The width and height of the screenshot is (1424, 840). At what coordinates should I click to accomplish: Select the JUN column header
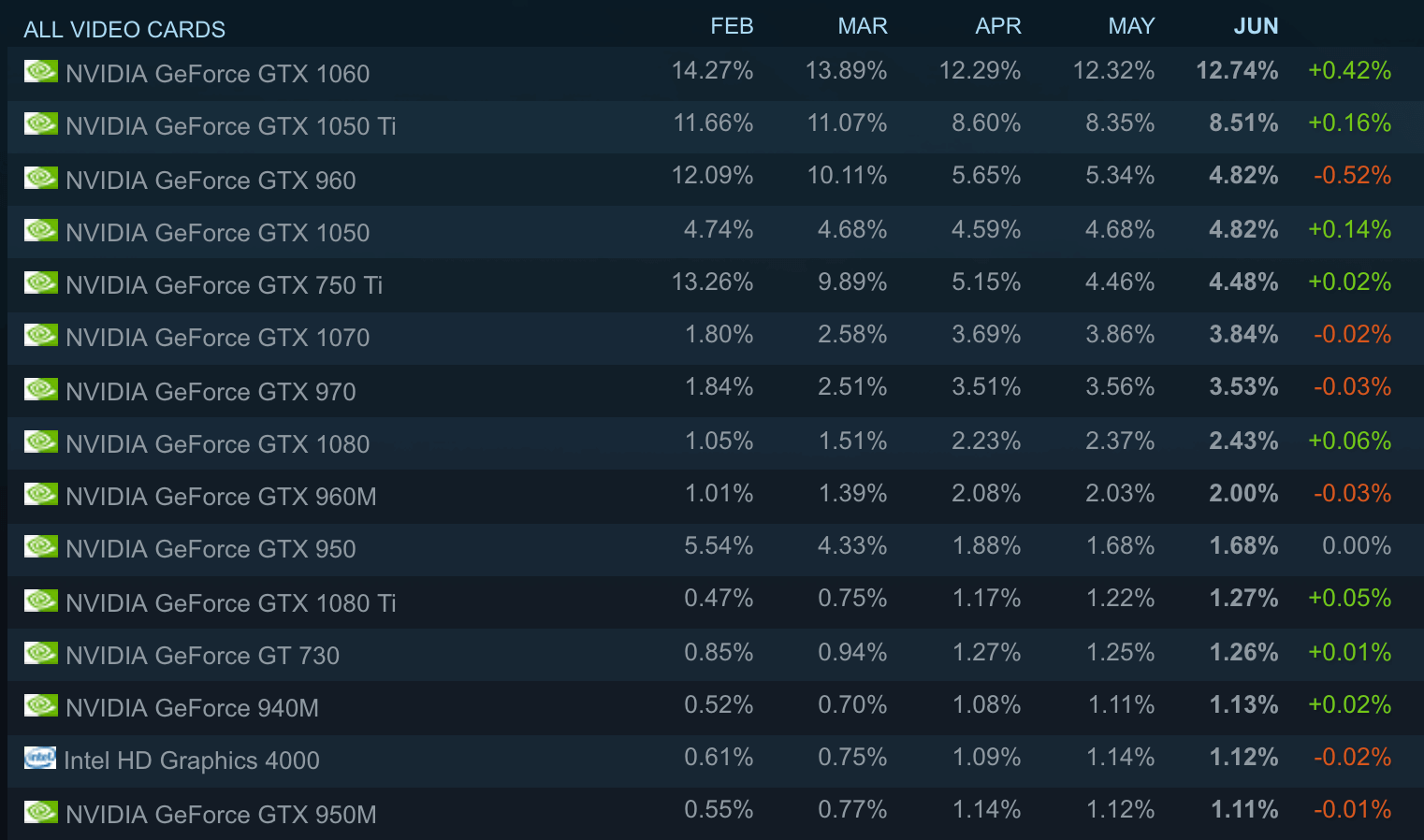pyautogui.click(x=1256, y=26)
